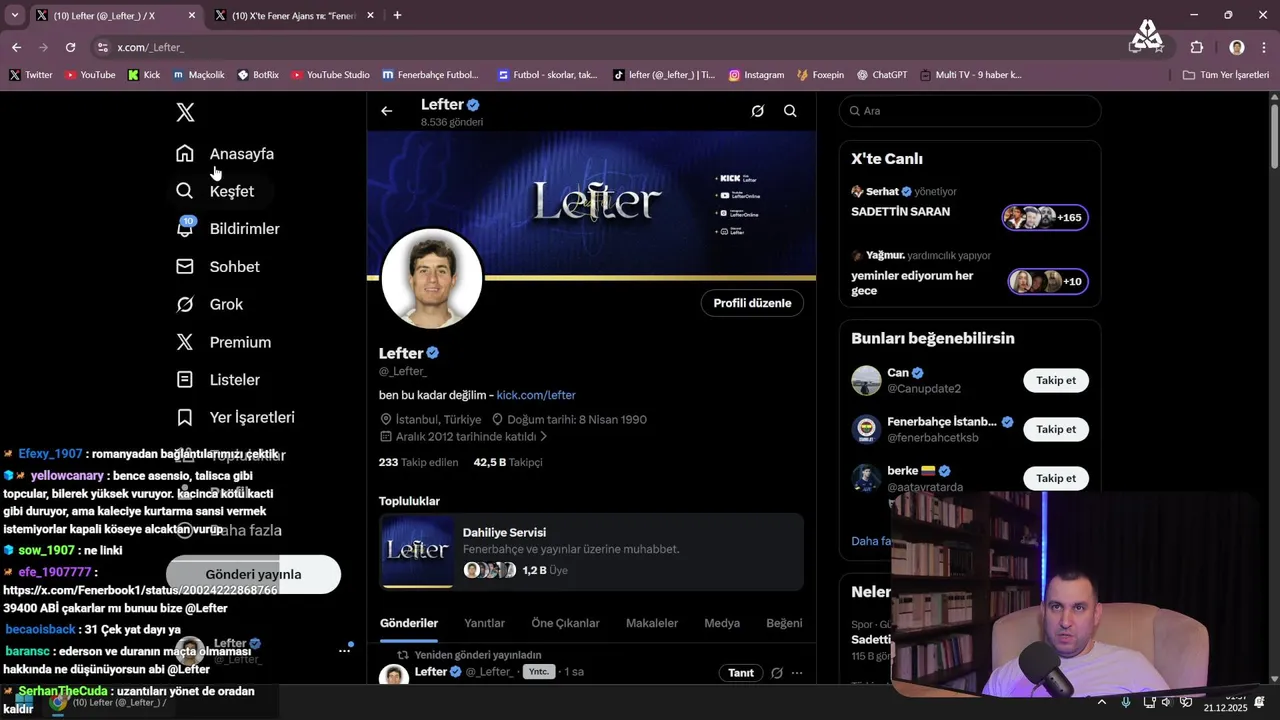Open Yer İşaretleri bookmarks in the sidebar

(236, 417)
